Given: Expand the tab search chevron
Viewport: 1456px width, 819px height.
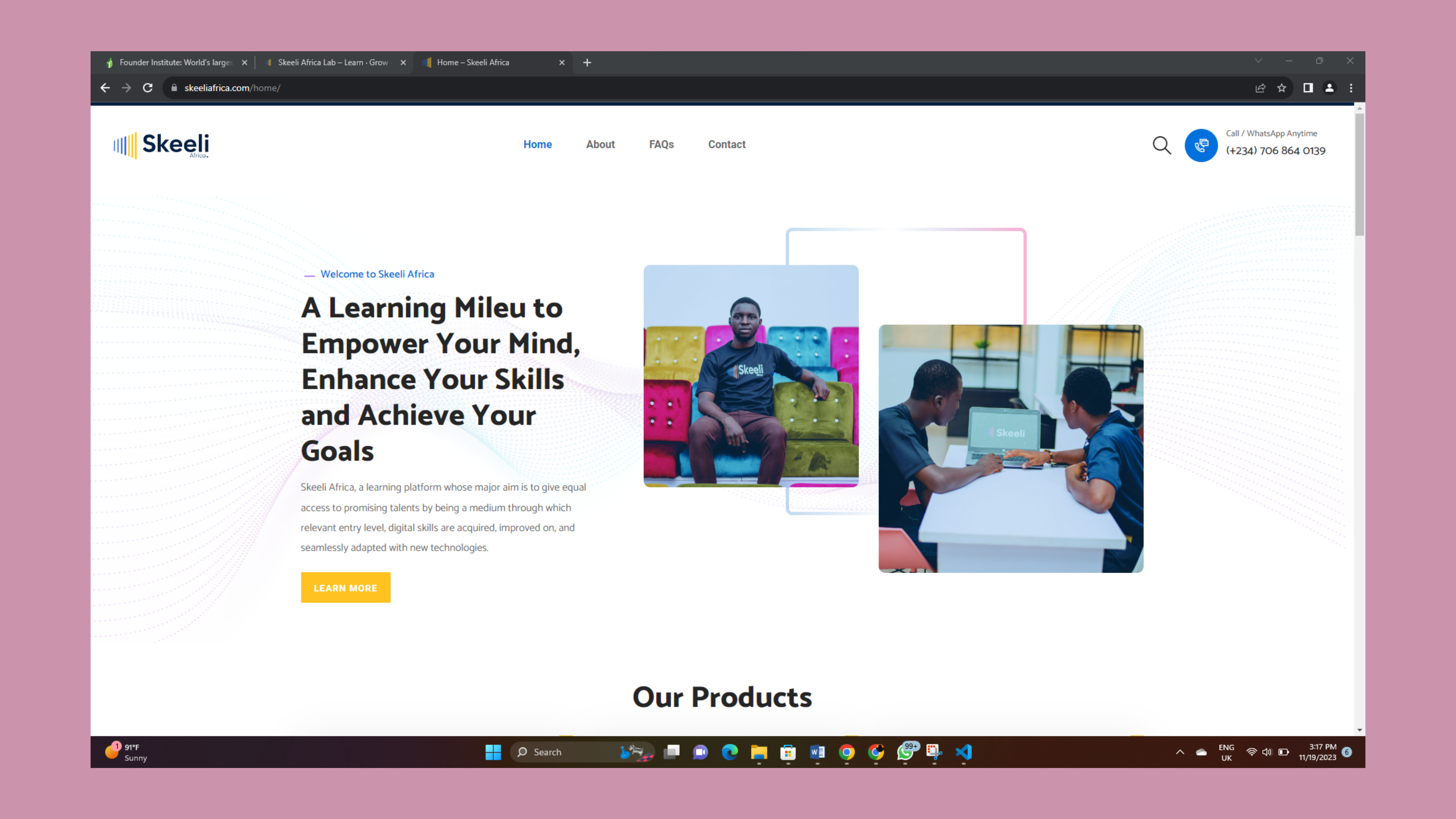Looking at the screenshot, I should (x=1258, y=61).
